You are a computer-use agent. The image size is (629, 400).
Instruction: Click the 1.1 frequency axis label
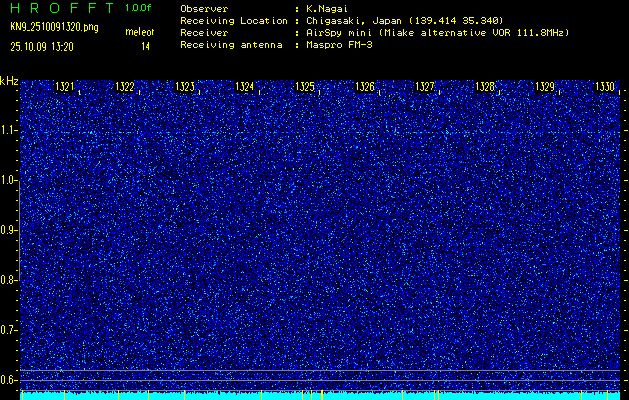pos(9,130)
